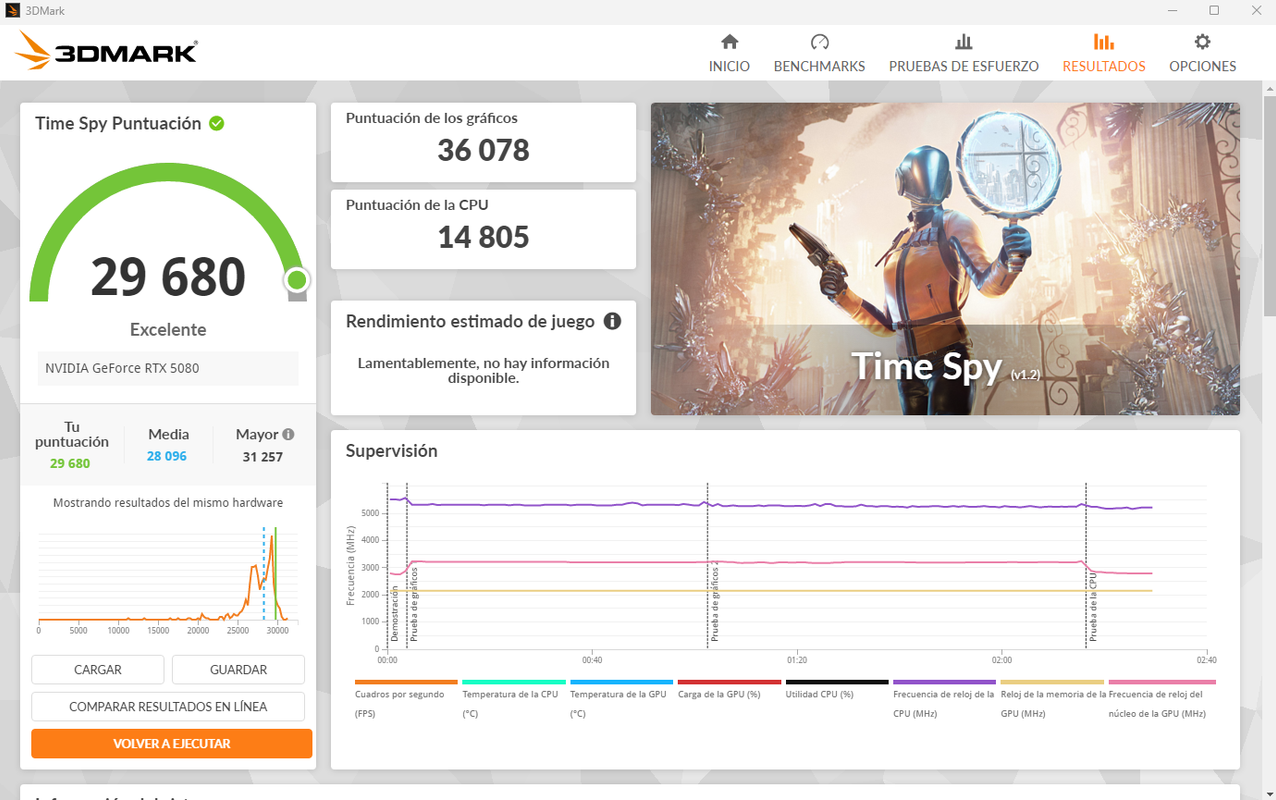This screenshot has height=800, width=1276.
Task: Toggle Frecuencia de reloj de la CPU legend
Action: 944,700
